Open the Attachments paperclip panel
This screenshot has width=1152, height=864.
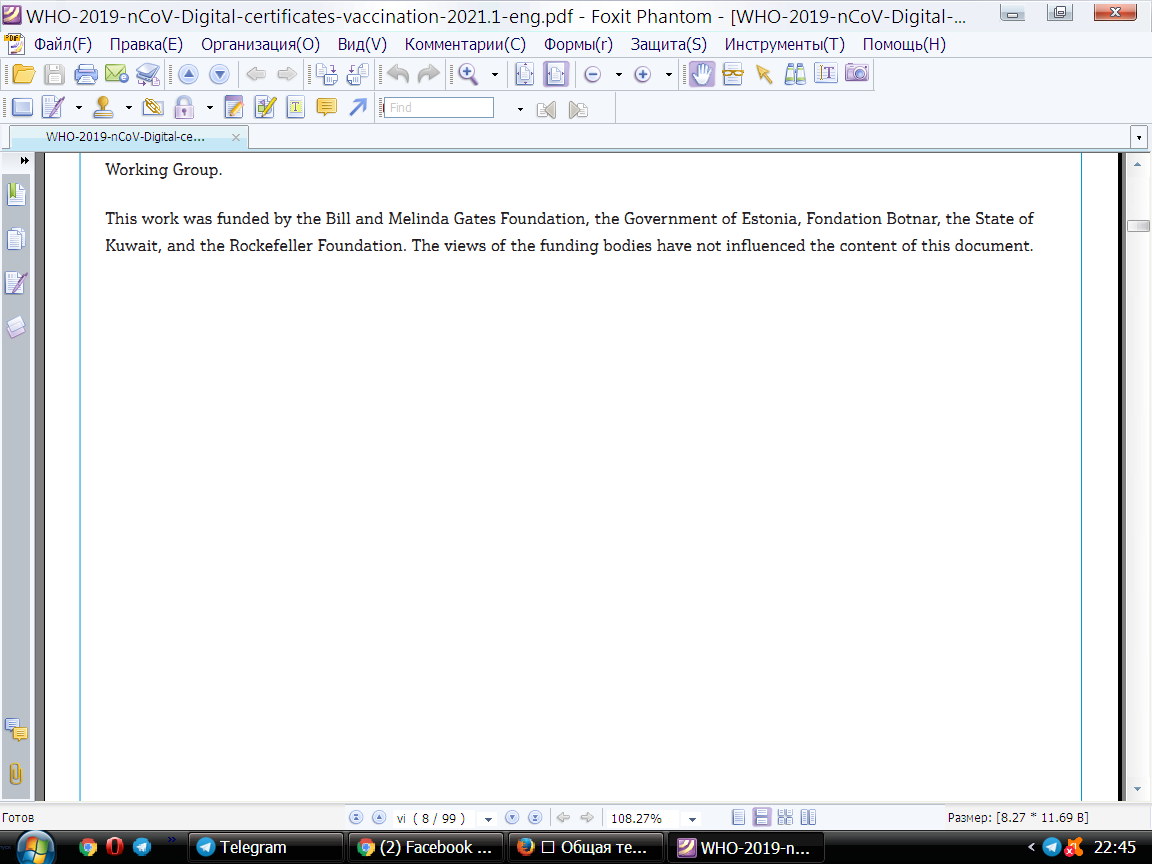(15, 774)
